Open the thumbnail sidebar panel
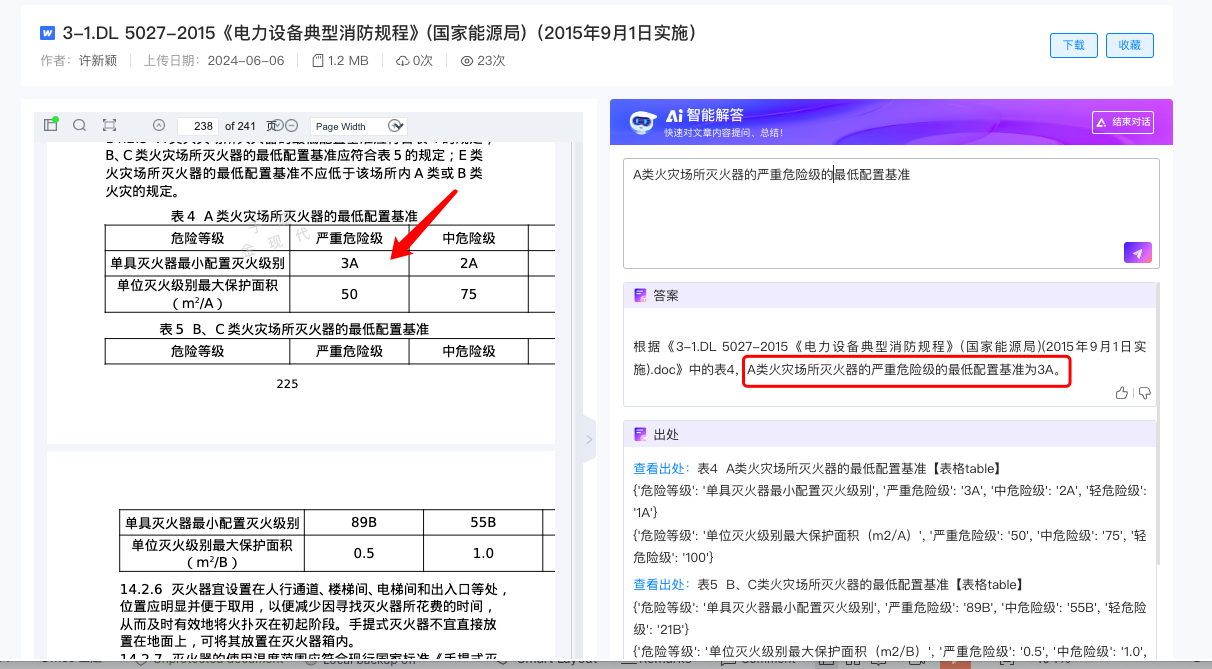Image resolution: width=1212 pixels, height=669 pixels. [50, 125]
